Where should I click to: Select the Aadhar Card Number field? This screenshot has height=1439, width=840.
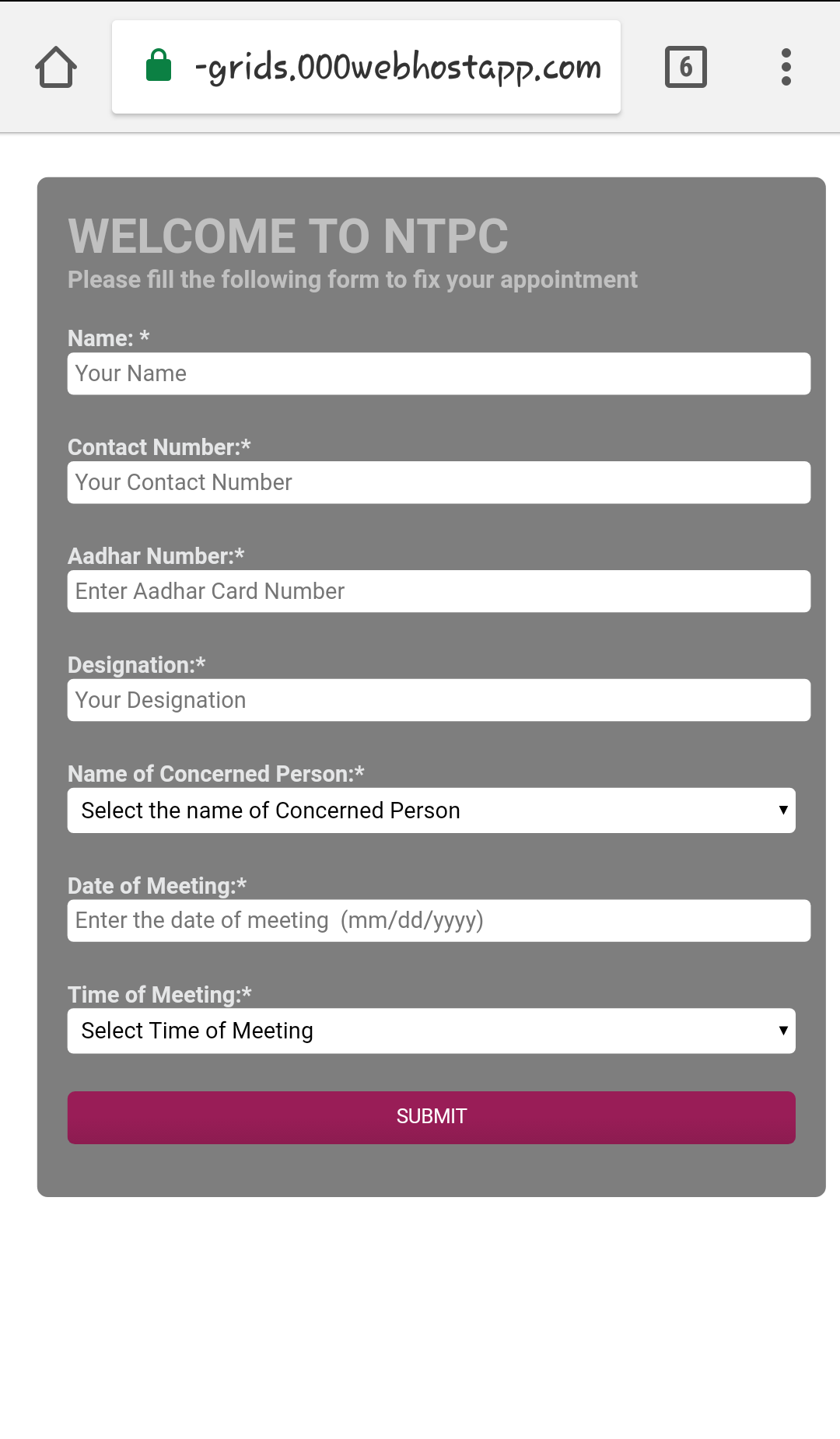point(439,592)
